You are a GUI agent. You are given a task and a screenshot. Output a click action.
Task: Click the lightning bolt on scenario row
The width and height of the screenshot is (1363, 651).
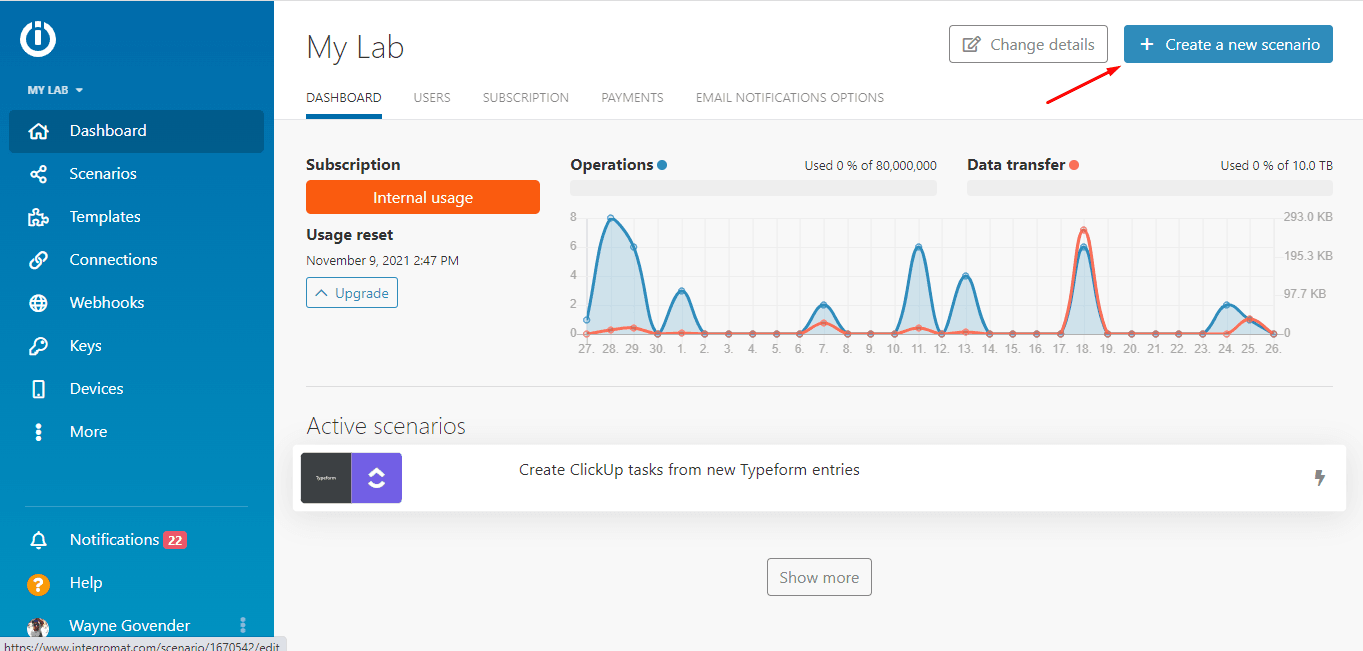pyautogui.click(x=1319, y=478)
